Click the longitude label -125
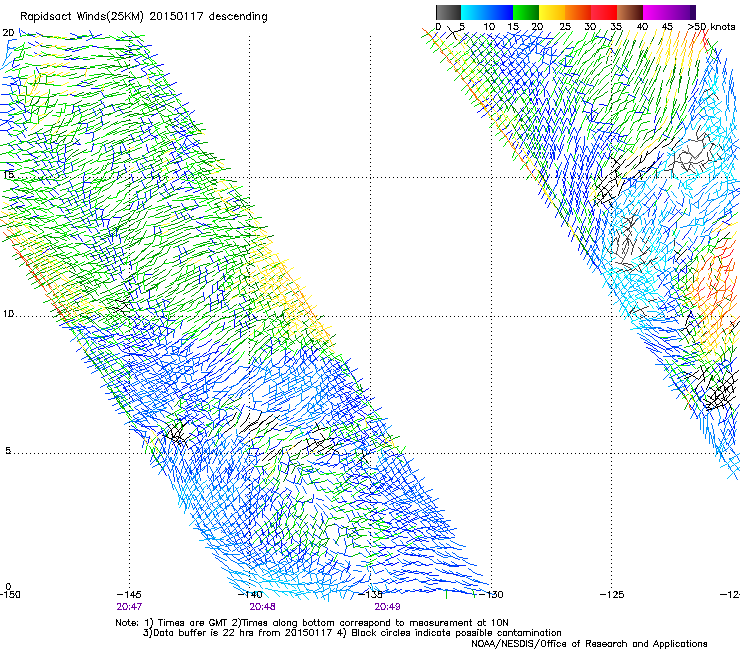Image resolution: width=740 pixels, height=650 pixels. (612, 594)
